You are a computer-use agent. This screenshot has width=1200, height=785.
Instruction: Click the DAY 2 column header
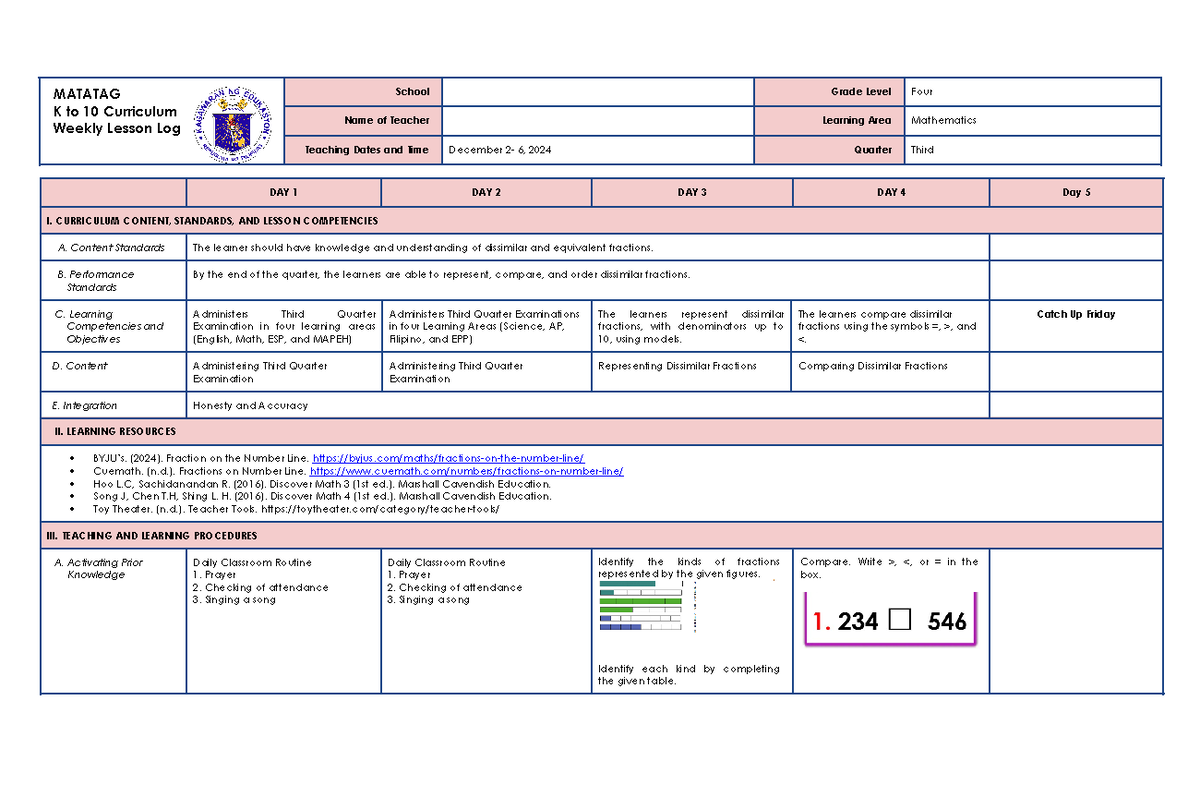[487, 192]
